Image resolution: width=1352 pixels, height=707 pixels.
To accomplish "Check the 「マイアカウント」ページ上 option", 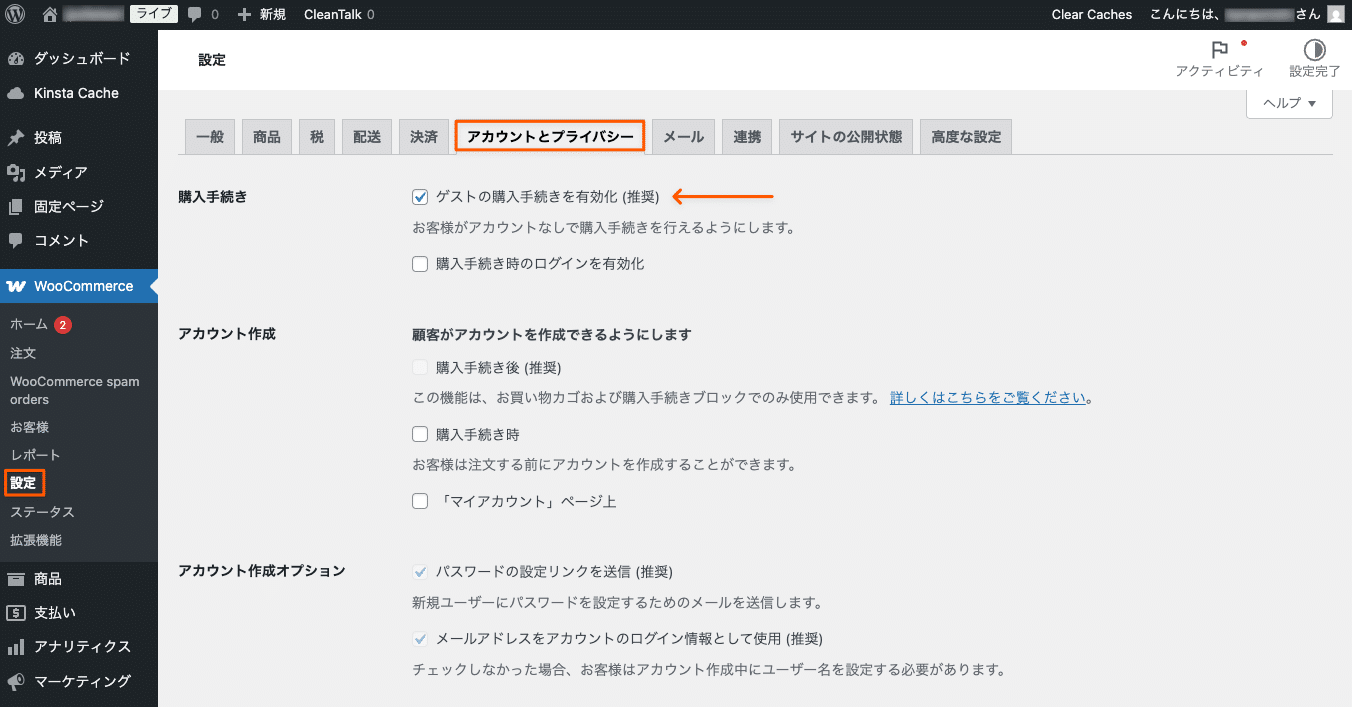I will point(420,500).
